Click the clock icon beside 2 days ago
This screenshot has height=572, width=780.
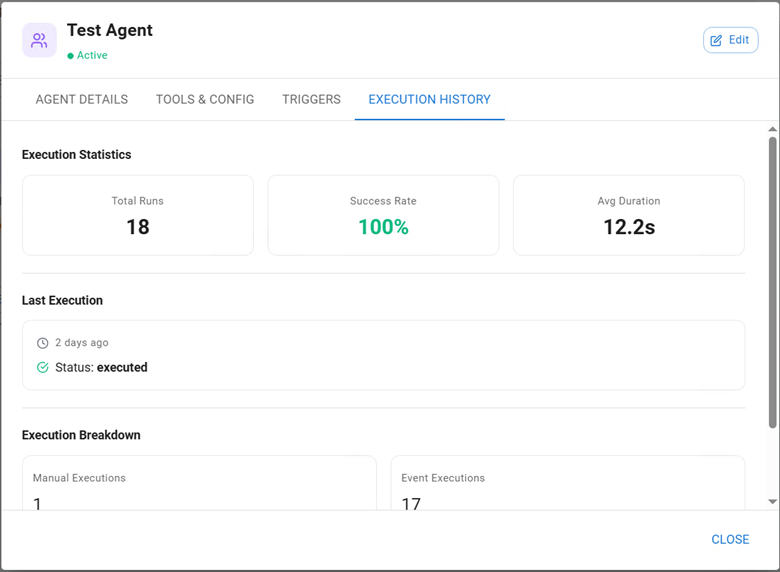pos(42,343)
